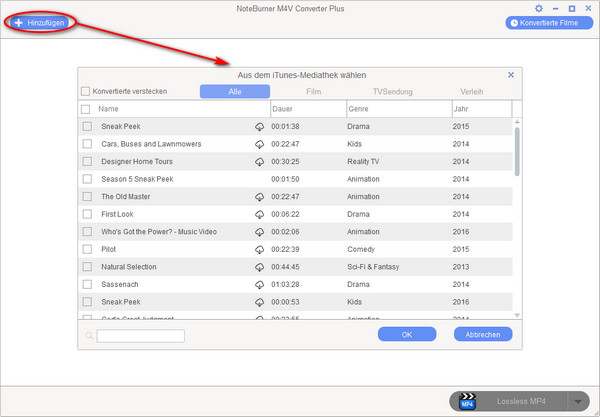600x417 pixels.
Task: Open Konvertierte Filme history
Action: (x=549, y=23)
